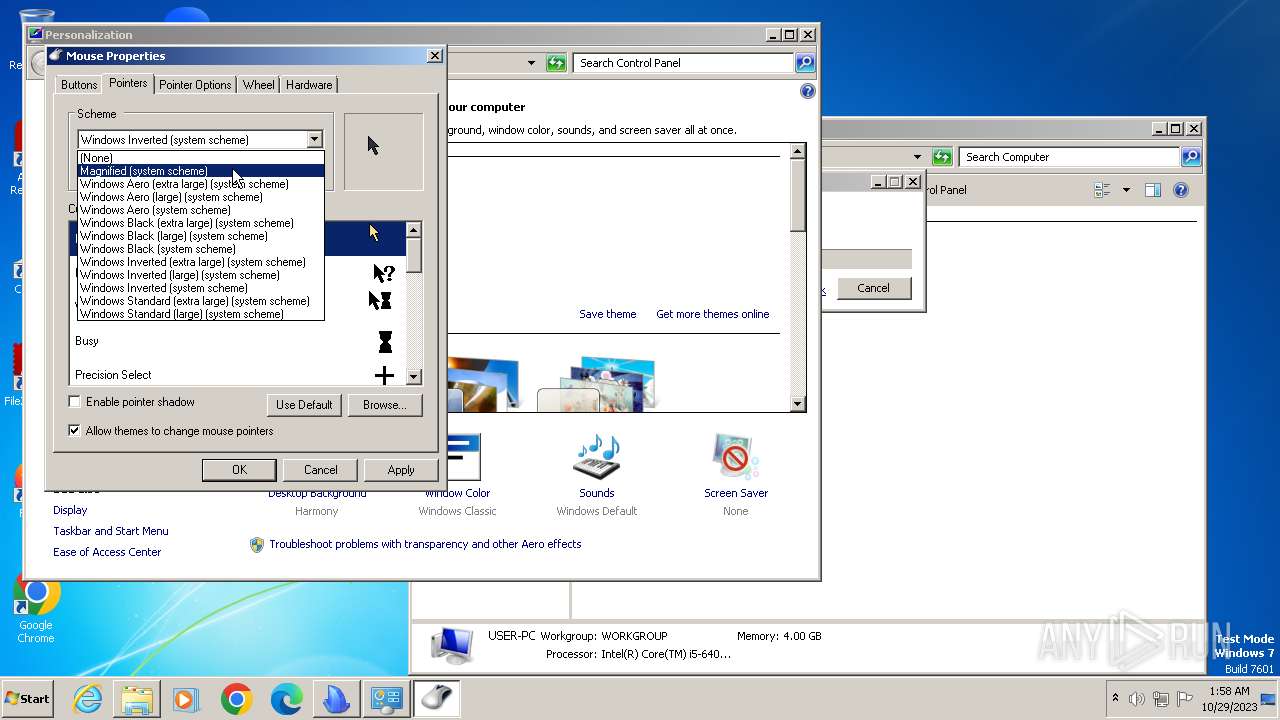This screenshot has height=720, width=1280.
Task: Click the Browse... button
Action: pos(385,405)
